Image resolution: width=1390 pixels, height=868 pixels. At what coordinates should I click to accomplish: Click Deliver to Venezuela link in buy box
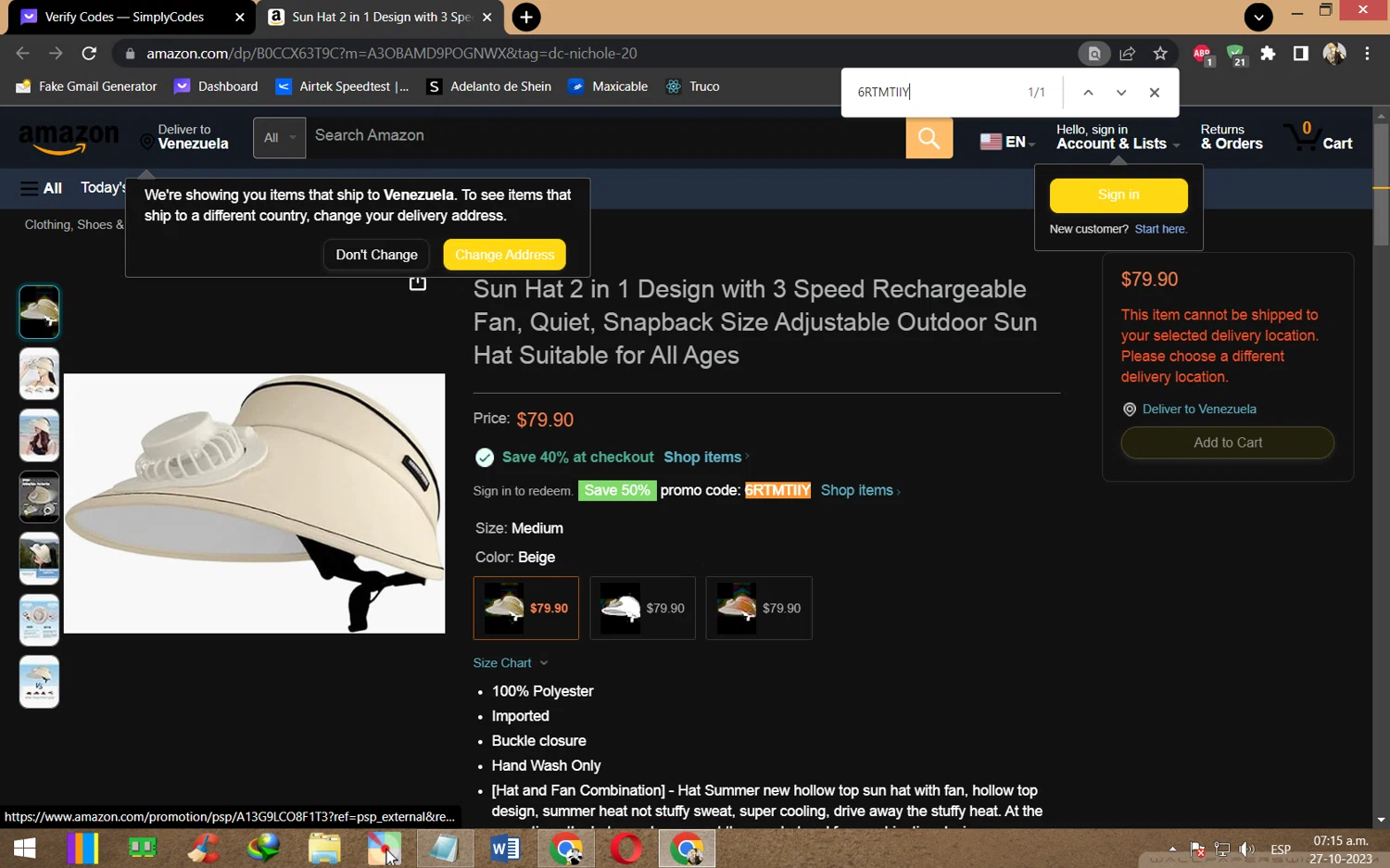click(1199, 409)
